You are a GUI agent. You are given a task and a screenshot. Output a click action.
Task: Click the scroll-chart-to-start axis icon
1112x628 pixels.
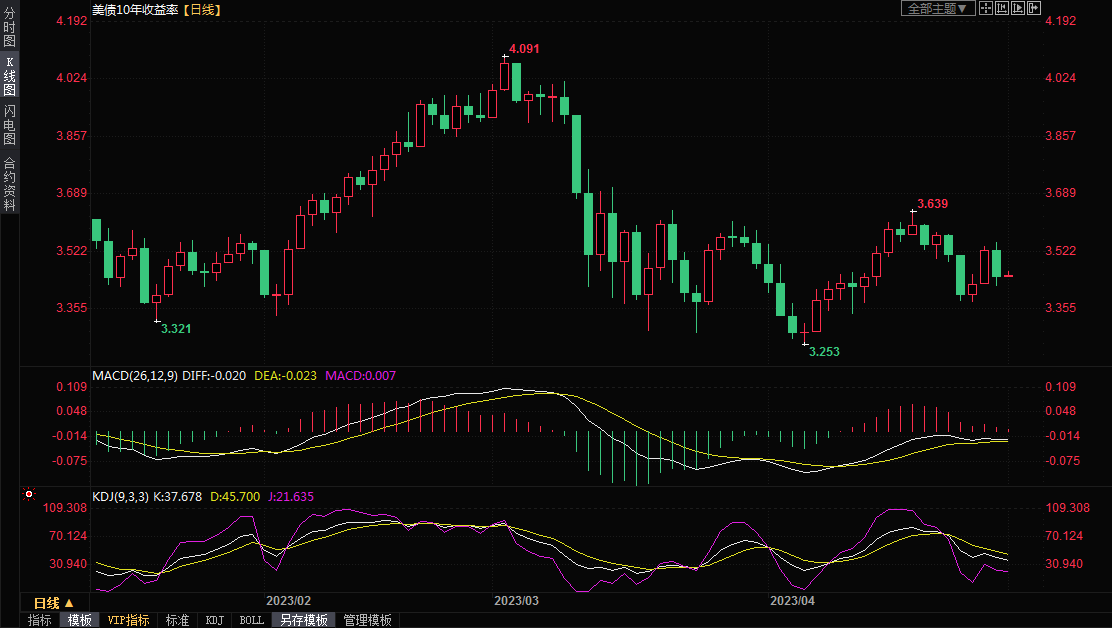1002,8
